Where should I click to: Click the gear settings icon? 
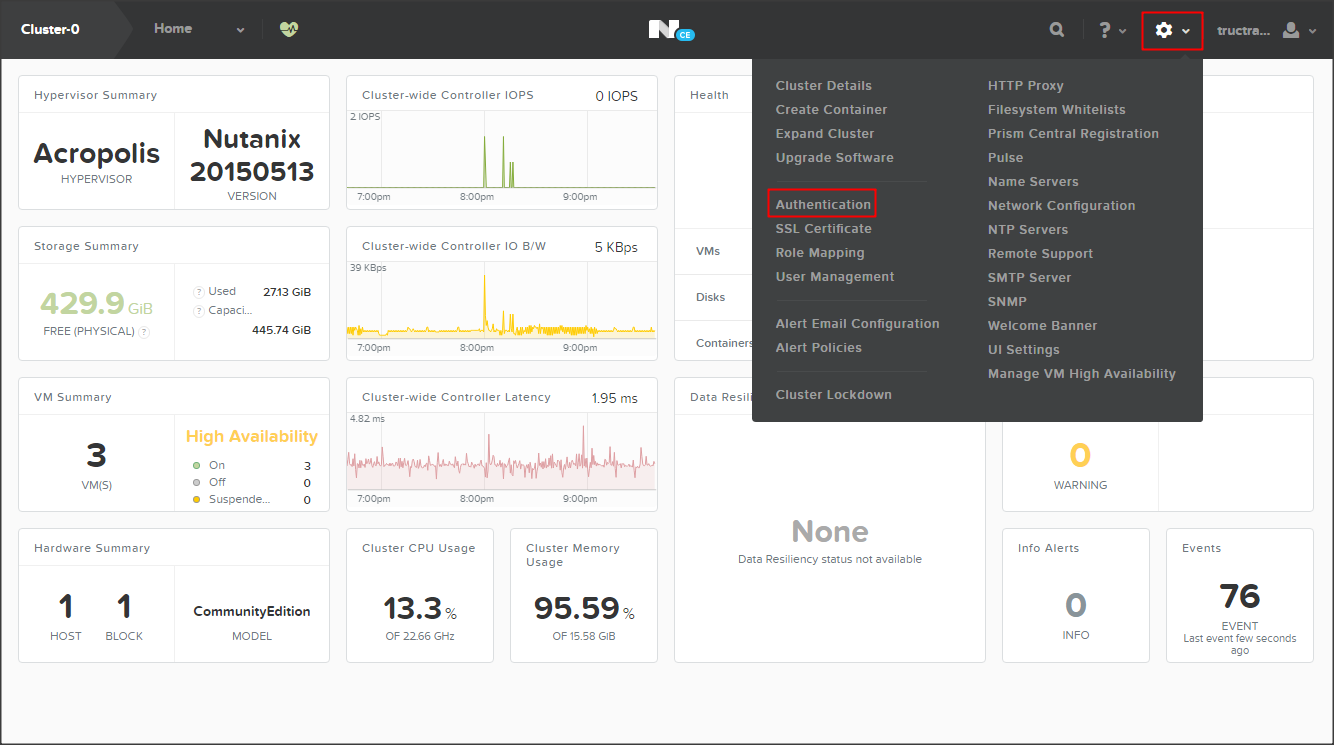point(1164,30)
